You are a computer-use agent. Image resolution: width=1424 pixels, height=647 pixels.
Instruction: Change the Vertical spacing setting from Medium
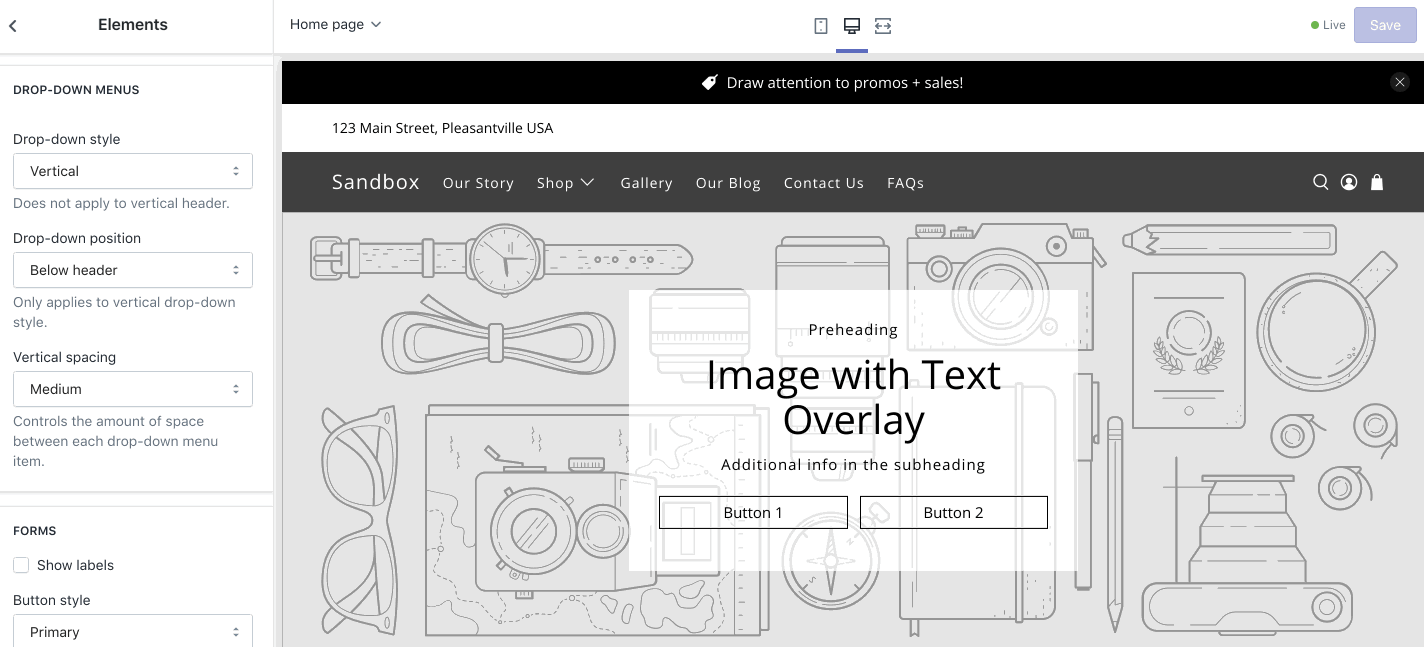(x=132, y=389)
